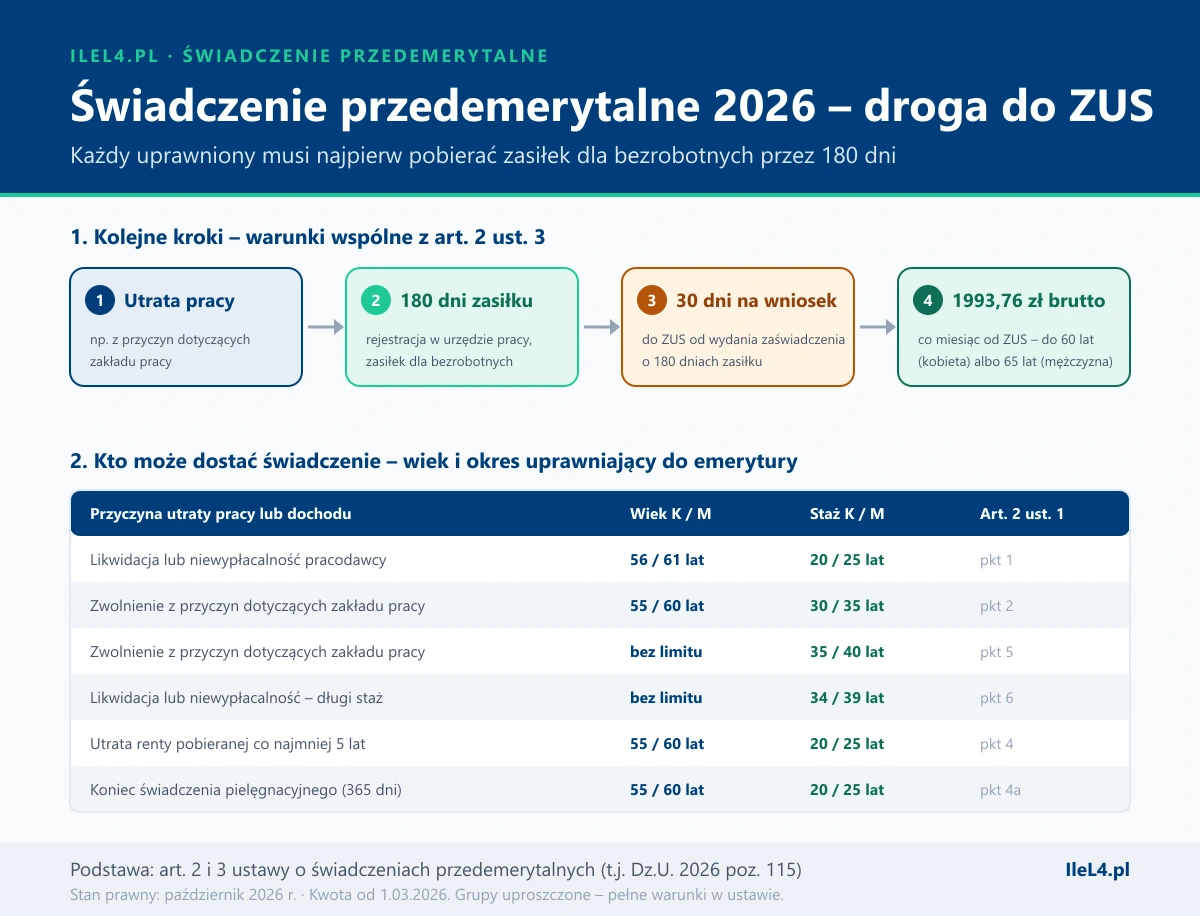
Task: Select row 'Utrata renty pobieranej co najmniej 5 lat'
Action: pyautogui.click(x=600, y=744)
